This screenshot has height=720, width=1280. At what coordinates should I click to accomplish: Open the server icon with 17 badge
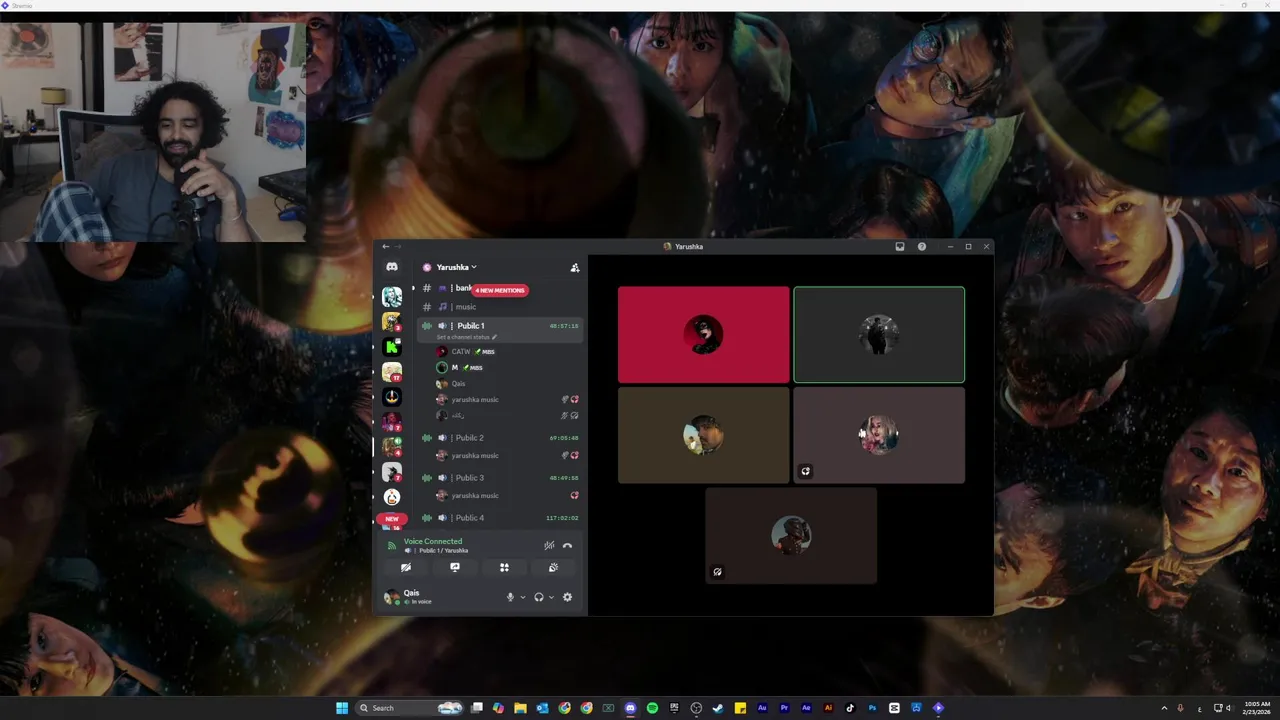click(x=392, y=372)
